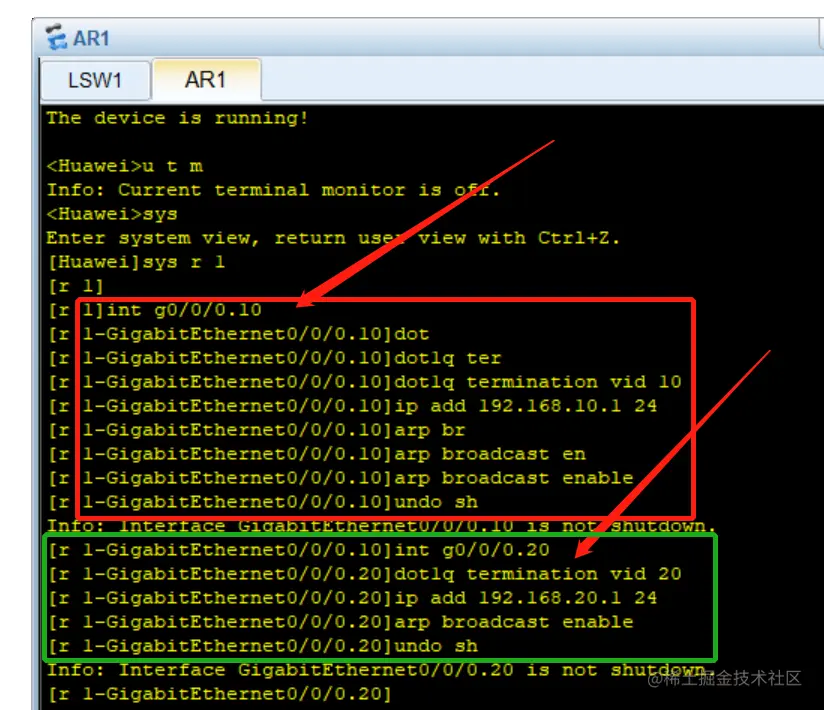Click the 'ip add 192.168.10.1 24' line

click(353, 406)
